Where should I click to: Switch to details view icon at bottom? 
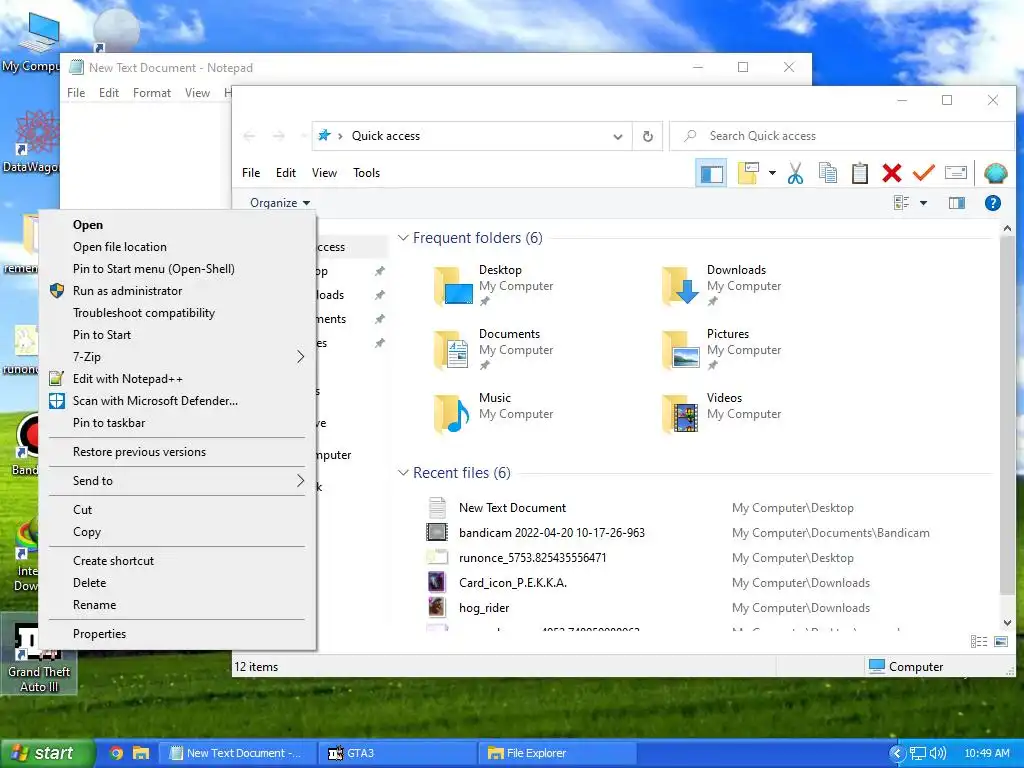979,642
